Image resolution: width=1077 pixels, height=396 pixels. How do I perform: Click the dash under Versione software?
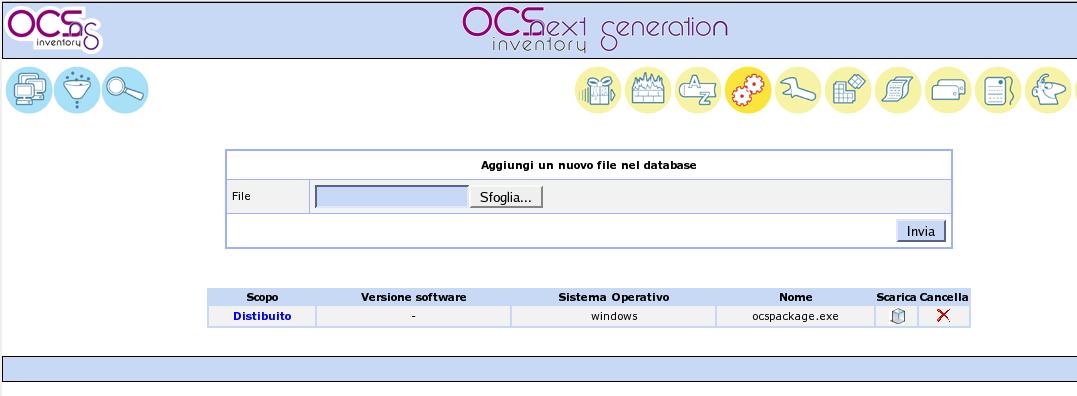[x=413, y=316]
